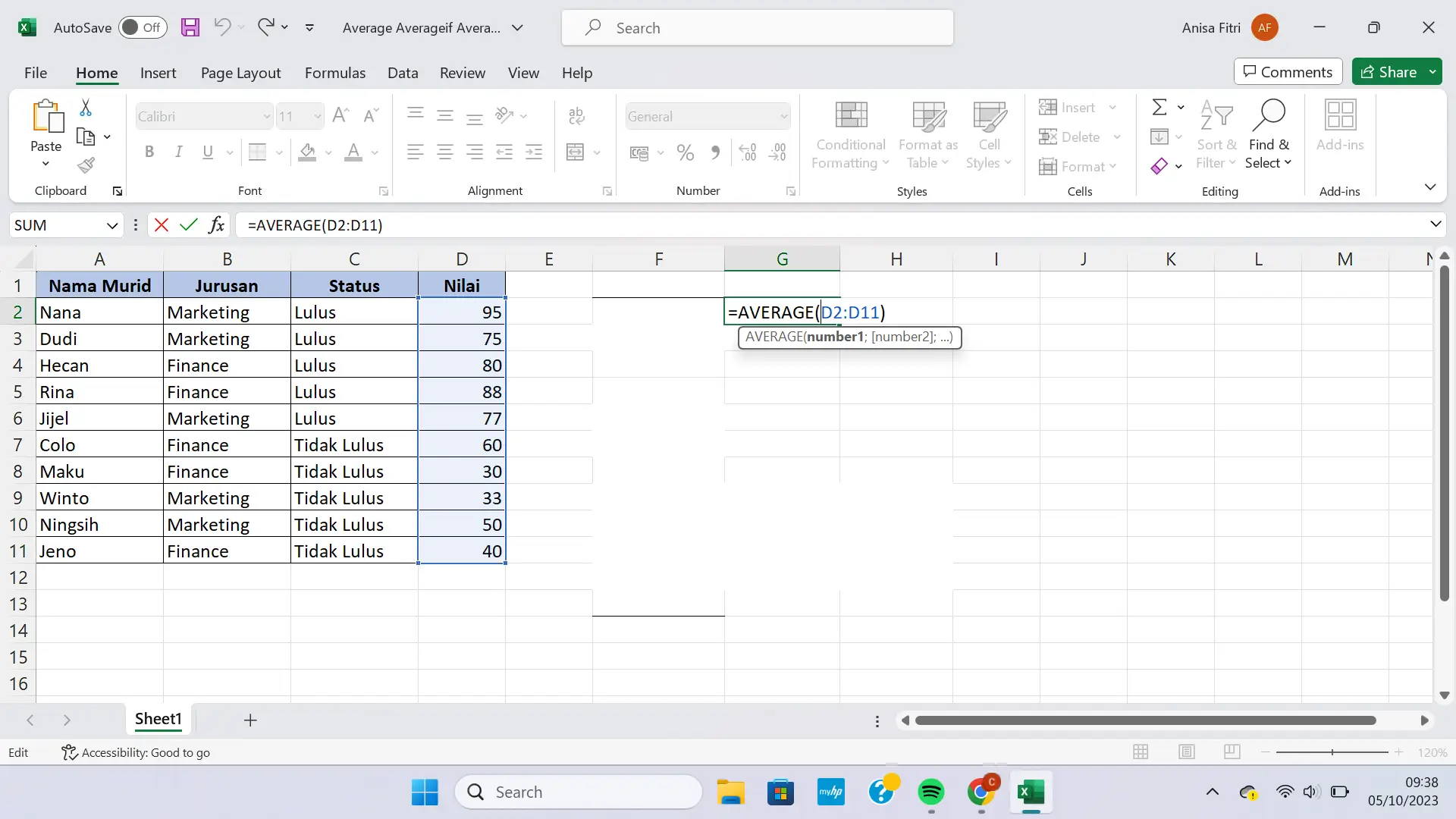1456x819 pixels.
Task: Toggle Align Right alignment
Action: 475,152
